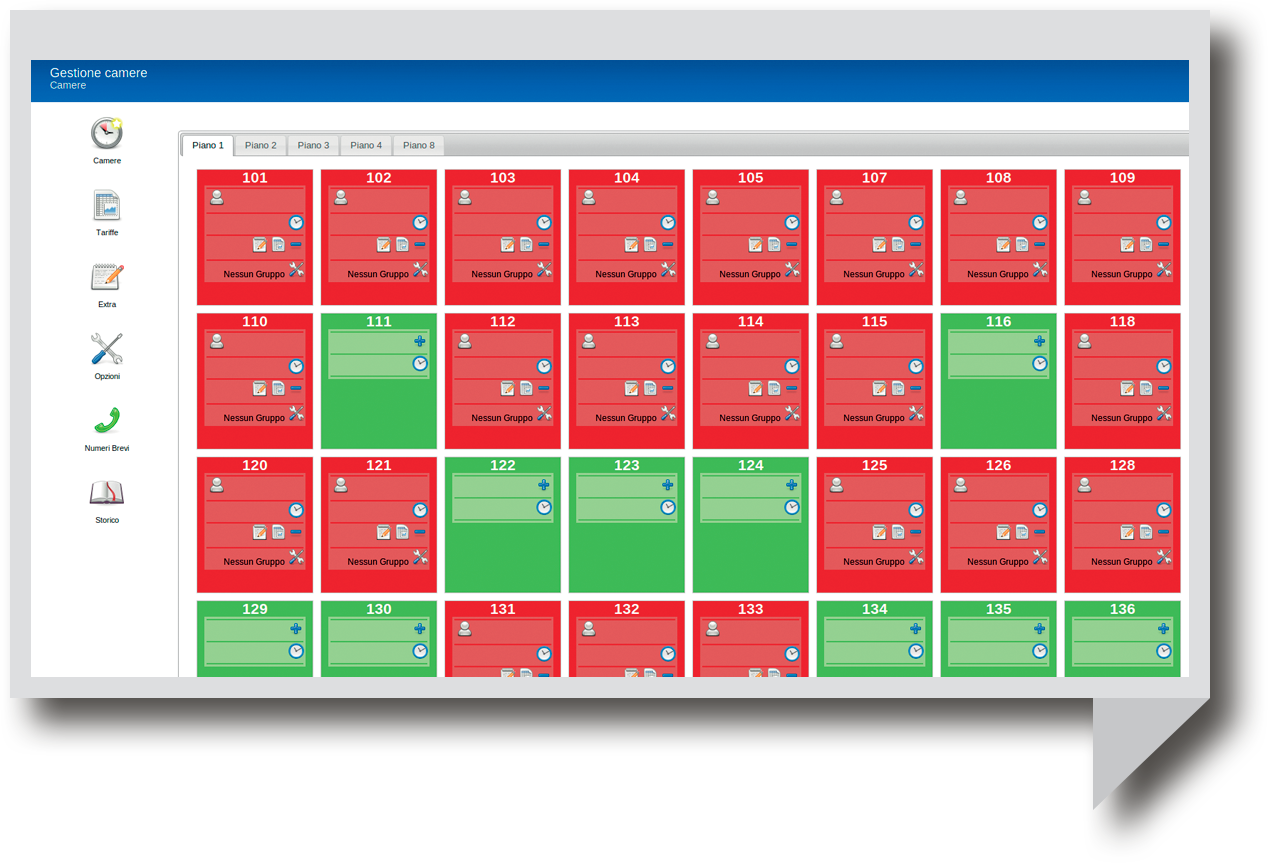Click blue minus icon in room 103
The height and width of the screenshot is (864, 1268).
pos(544,244)
